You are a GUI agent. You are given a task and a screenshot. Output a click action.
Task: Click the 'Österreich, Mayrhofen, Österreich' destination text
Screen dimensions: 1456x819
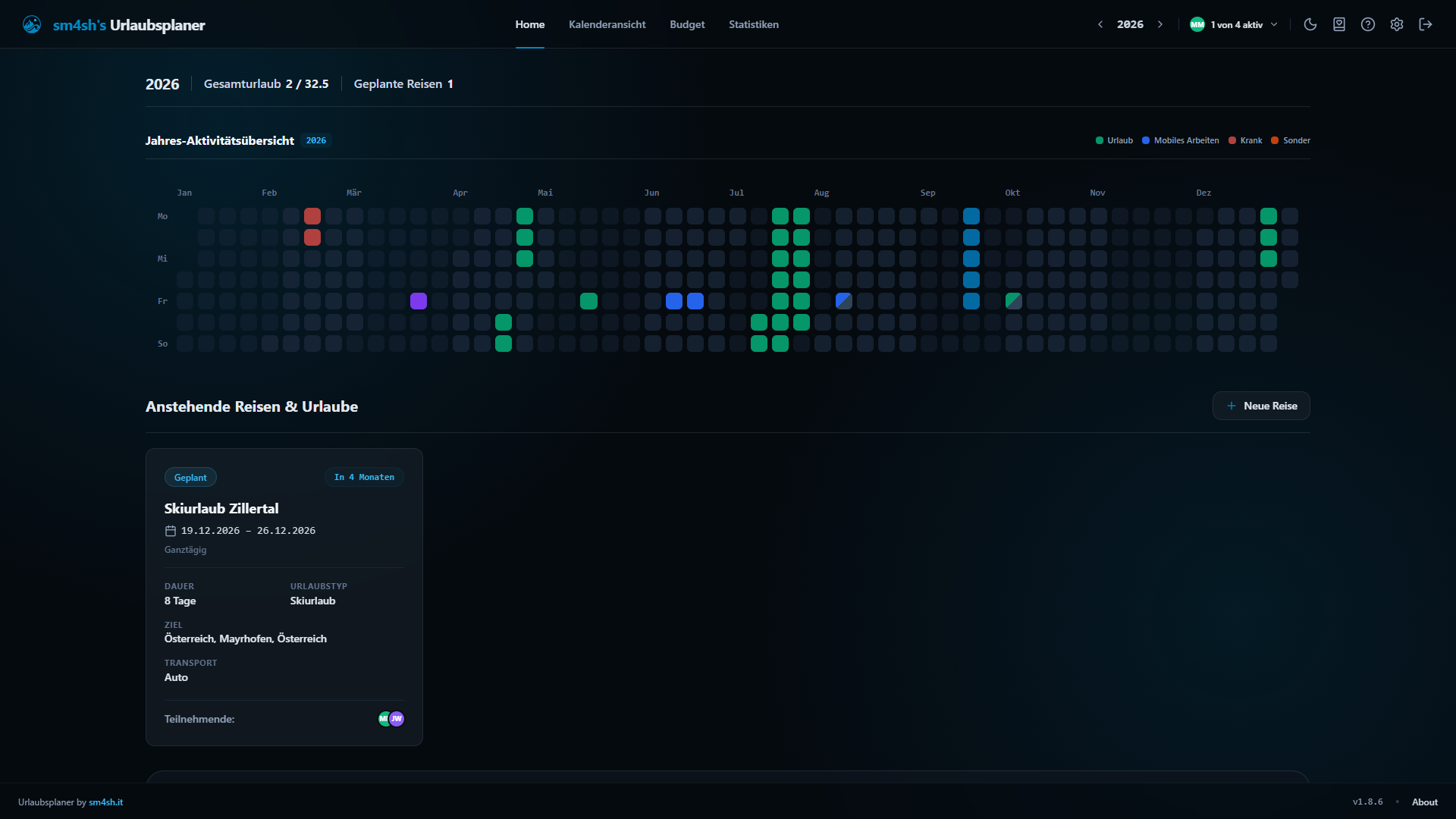coord(246,639)
